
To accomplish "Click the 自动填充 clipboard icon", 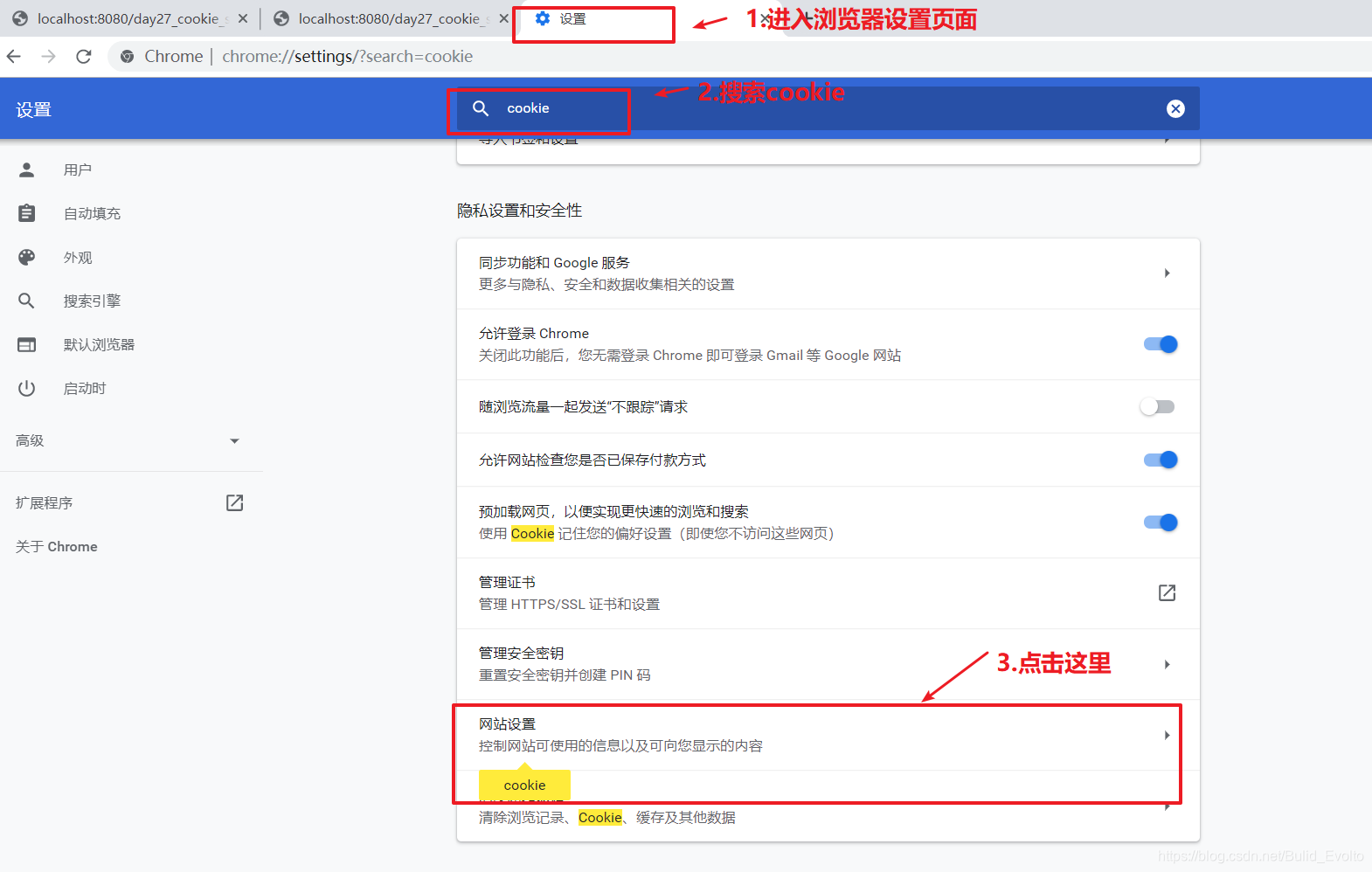I will [x=27, y=213].
